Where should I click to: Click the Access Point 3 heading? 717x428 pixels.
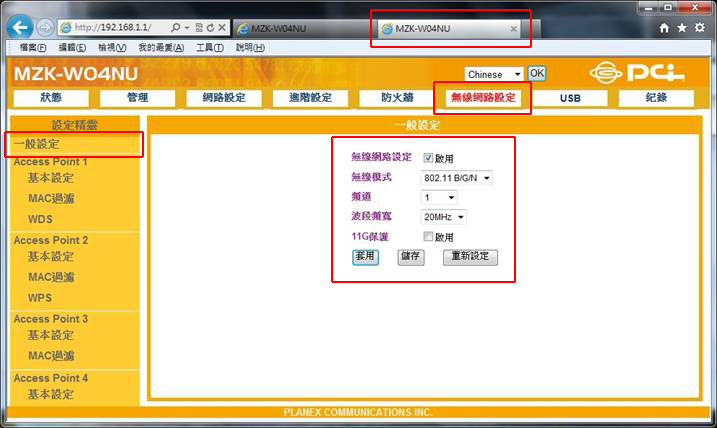(51, 319)
